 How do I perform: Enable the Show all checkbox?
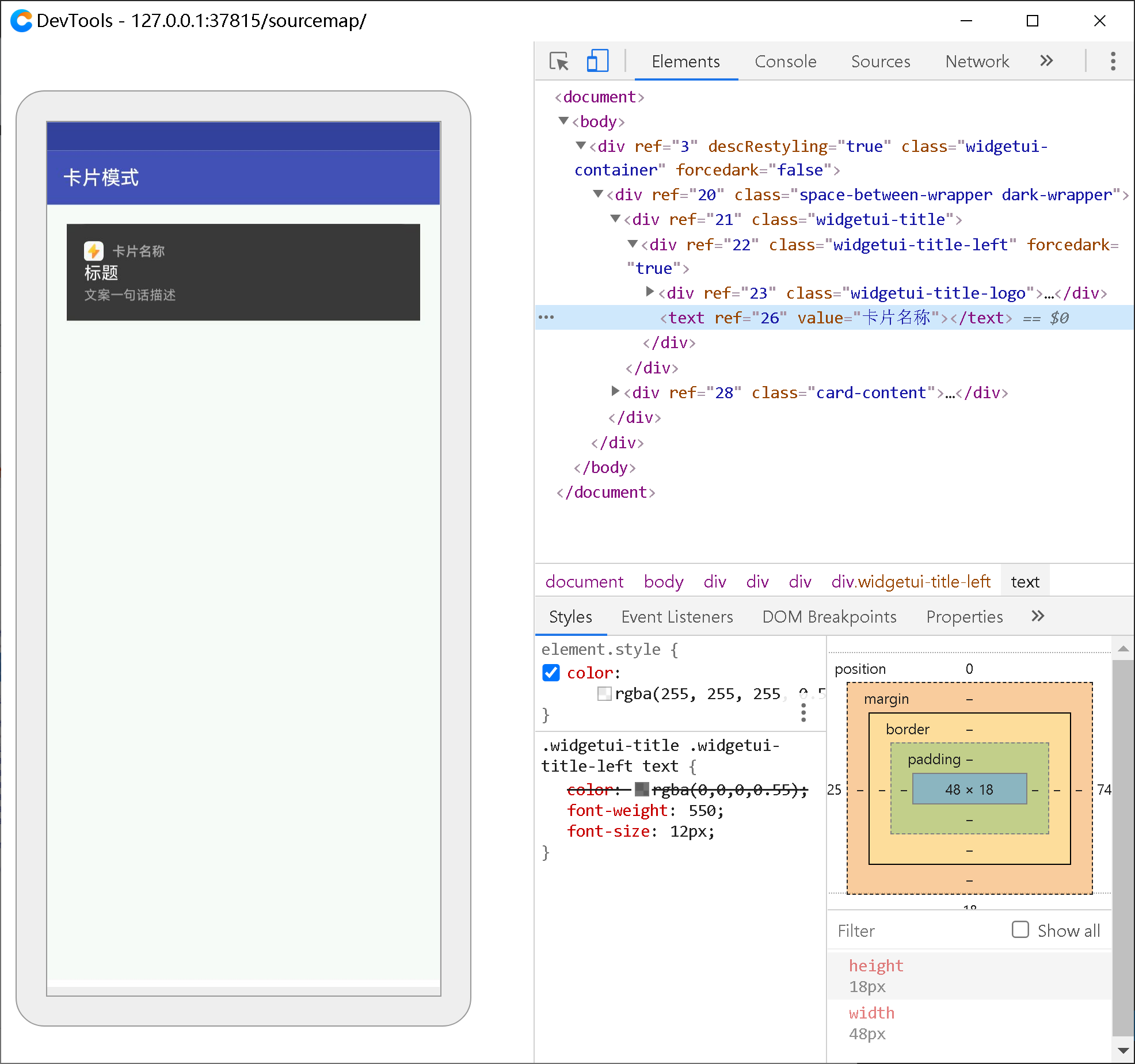[1020, 930]
